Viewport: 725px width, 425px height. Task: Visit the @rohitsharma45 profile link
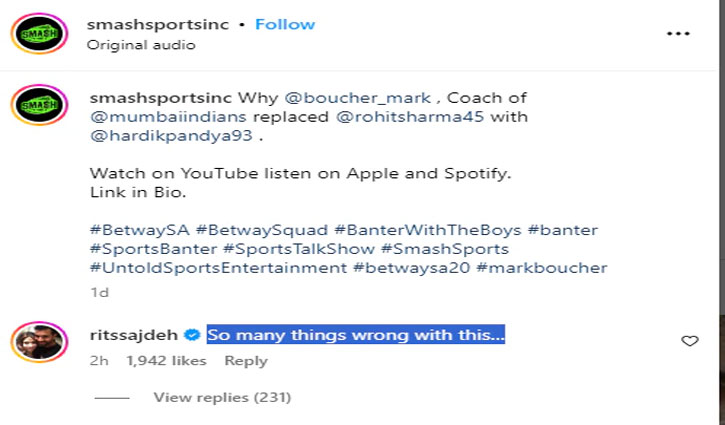(x=410, y=117)
